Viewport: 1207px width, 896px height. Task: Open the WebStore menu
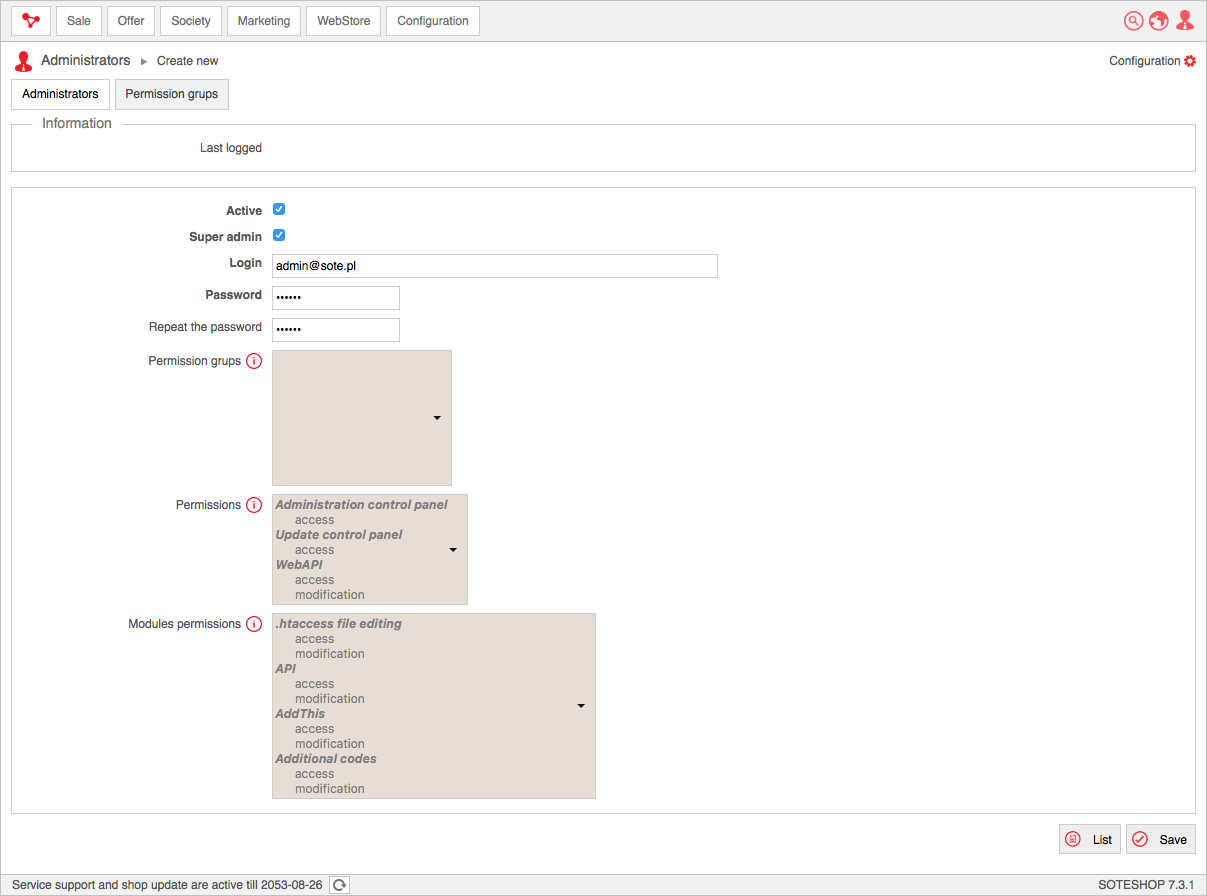tap(343, 21)
